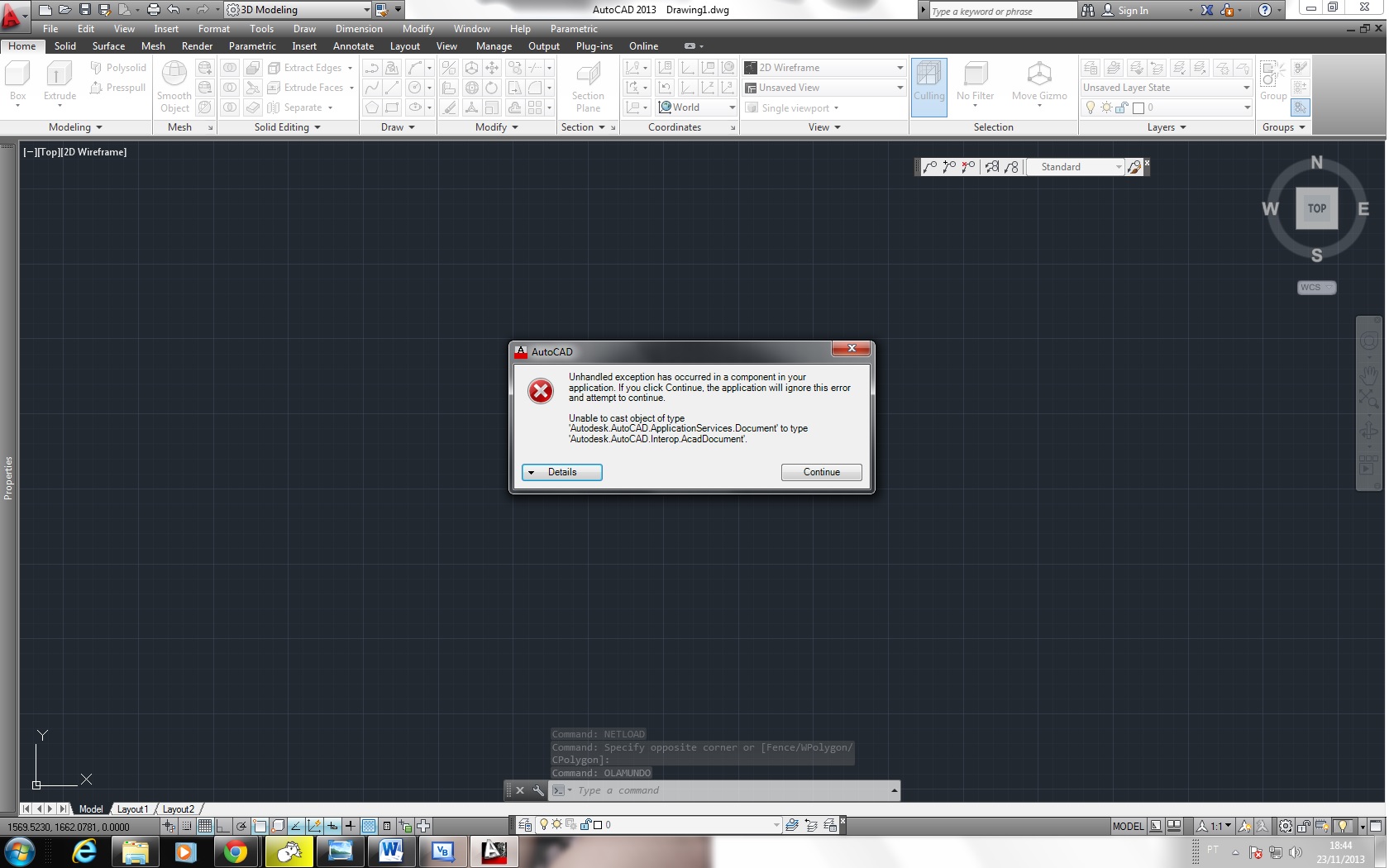Select the Group tool
Image resolution: width=1389 pixels, height=868 pixels.
[x=1273, y=81]
